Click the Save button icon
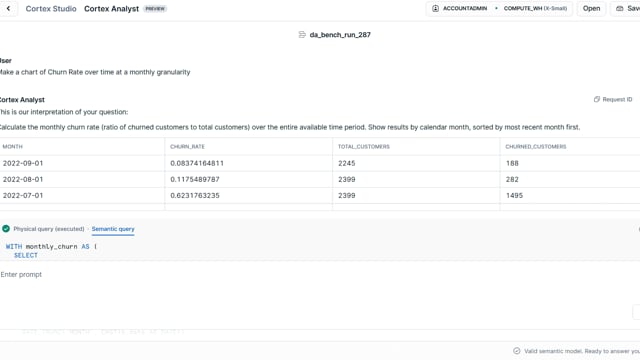Screen dimensions: 640x360 (x=620, y=8)
